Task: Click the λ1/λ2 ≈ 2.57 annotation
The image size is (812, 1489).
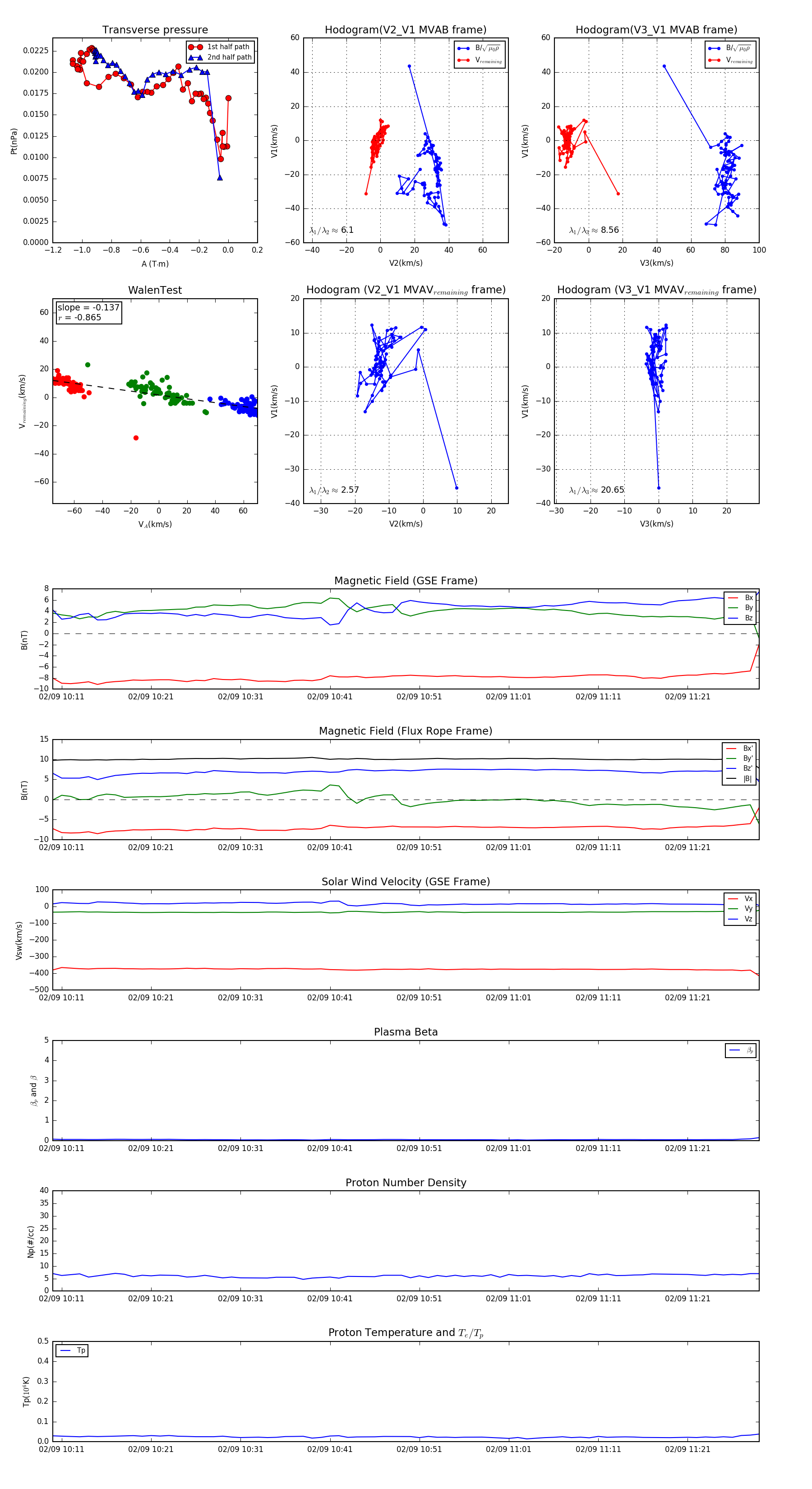Action: point(334,490)
